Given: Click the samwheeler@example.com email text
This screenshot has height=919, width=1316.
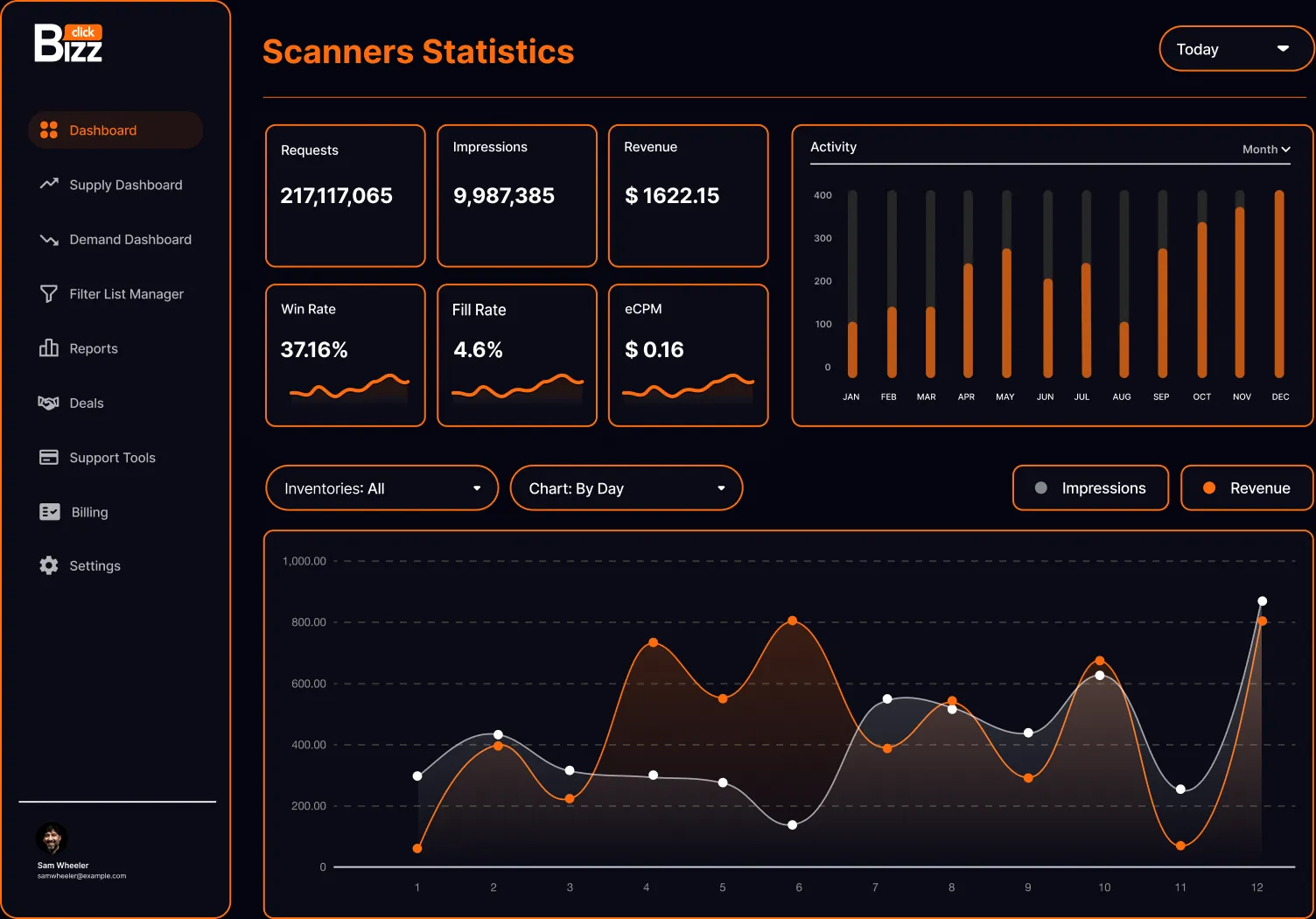Looking at the screenshot, I should coord(81,876).
